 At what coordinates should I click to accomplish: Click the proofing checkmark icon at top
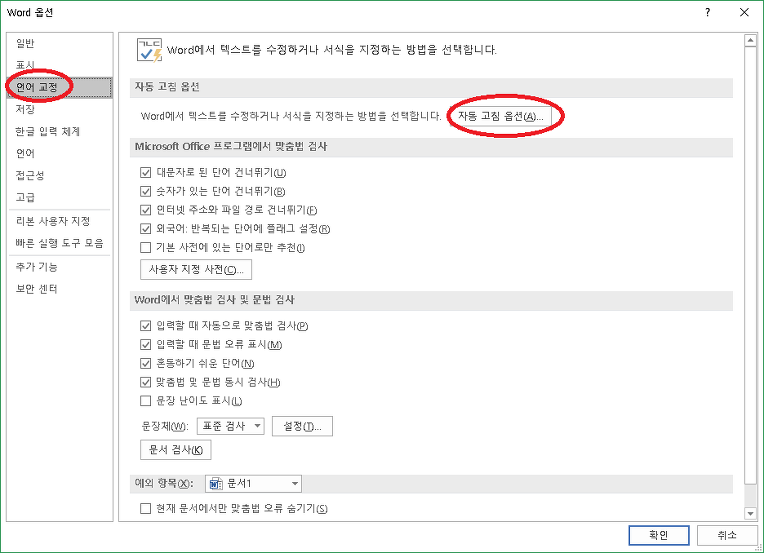point(149,50)
